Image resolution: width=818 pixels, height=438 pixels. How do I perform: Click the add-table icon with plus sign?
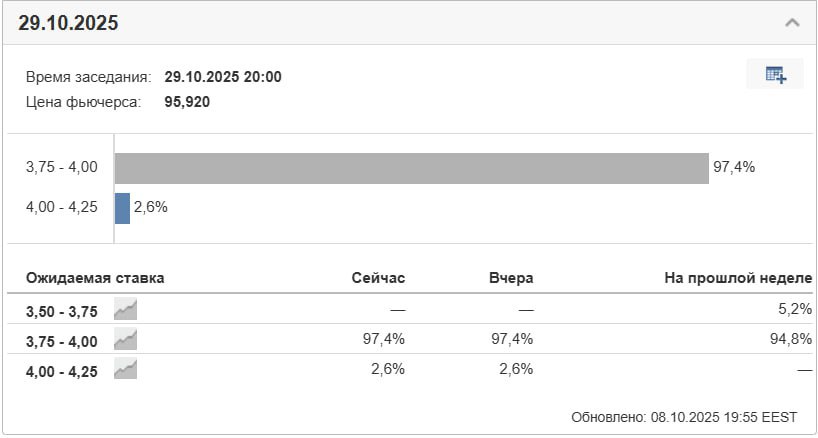tap(775, 74)
